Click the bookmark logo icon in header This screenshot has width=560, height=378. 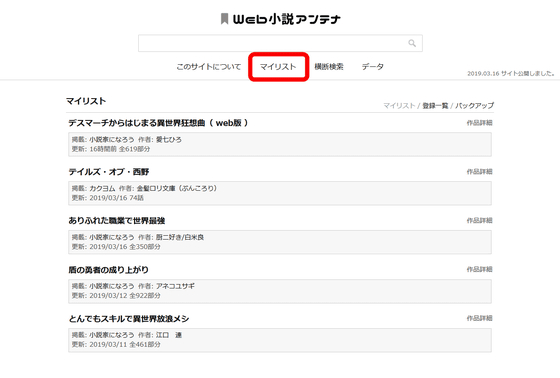pyautogui.click(x=224, y=19)
